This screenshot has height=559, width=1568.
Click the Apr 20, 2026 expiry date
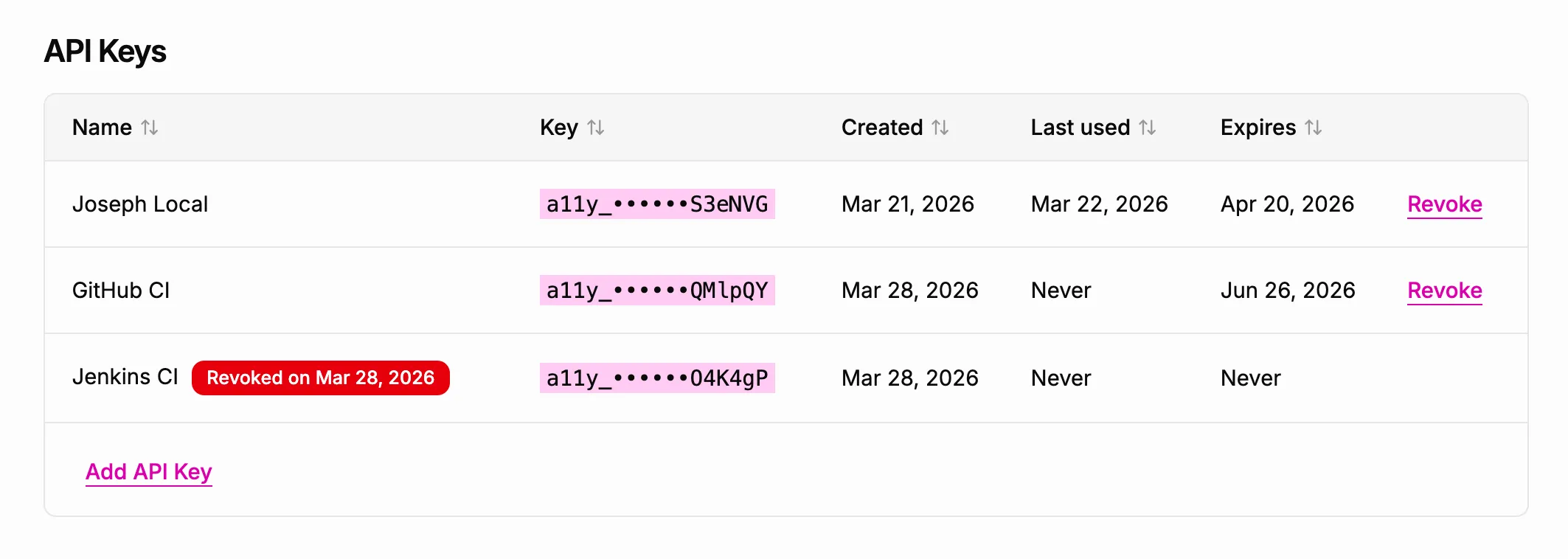[1286, 204]
